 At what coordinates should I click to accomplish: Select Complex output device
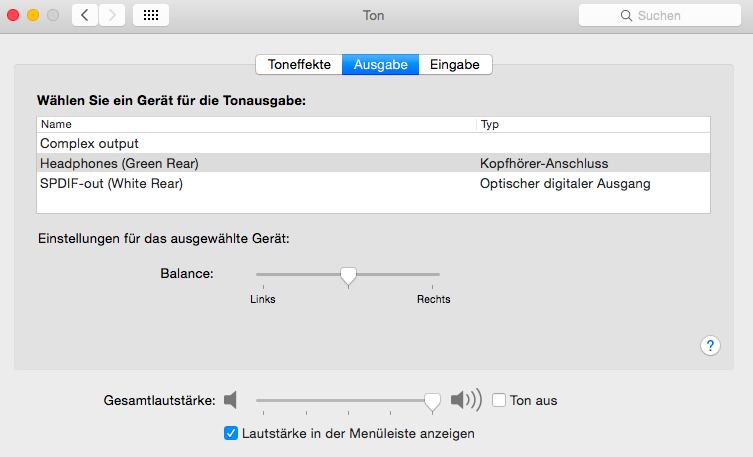(90, 144)
